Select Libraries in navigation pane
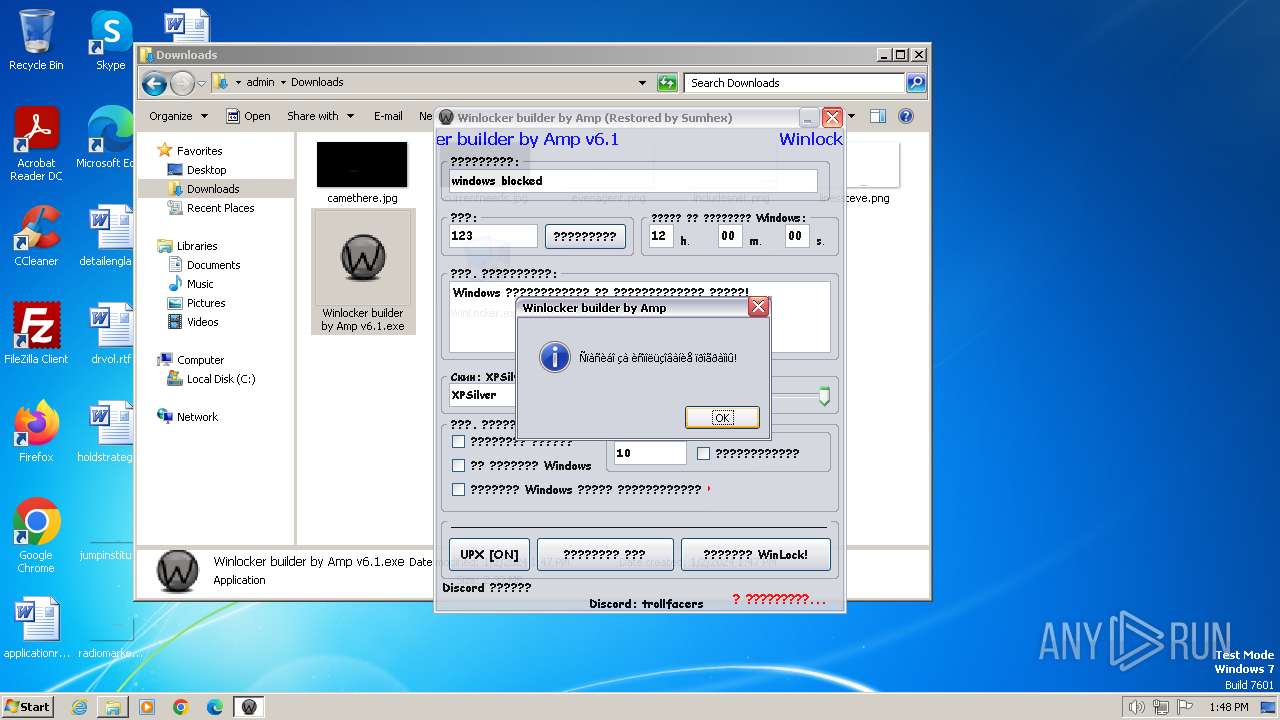 point(197,246)
